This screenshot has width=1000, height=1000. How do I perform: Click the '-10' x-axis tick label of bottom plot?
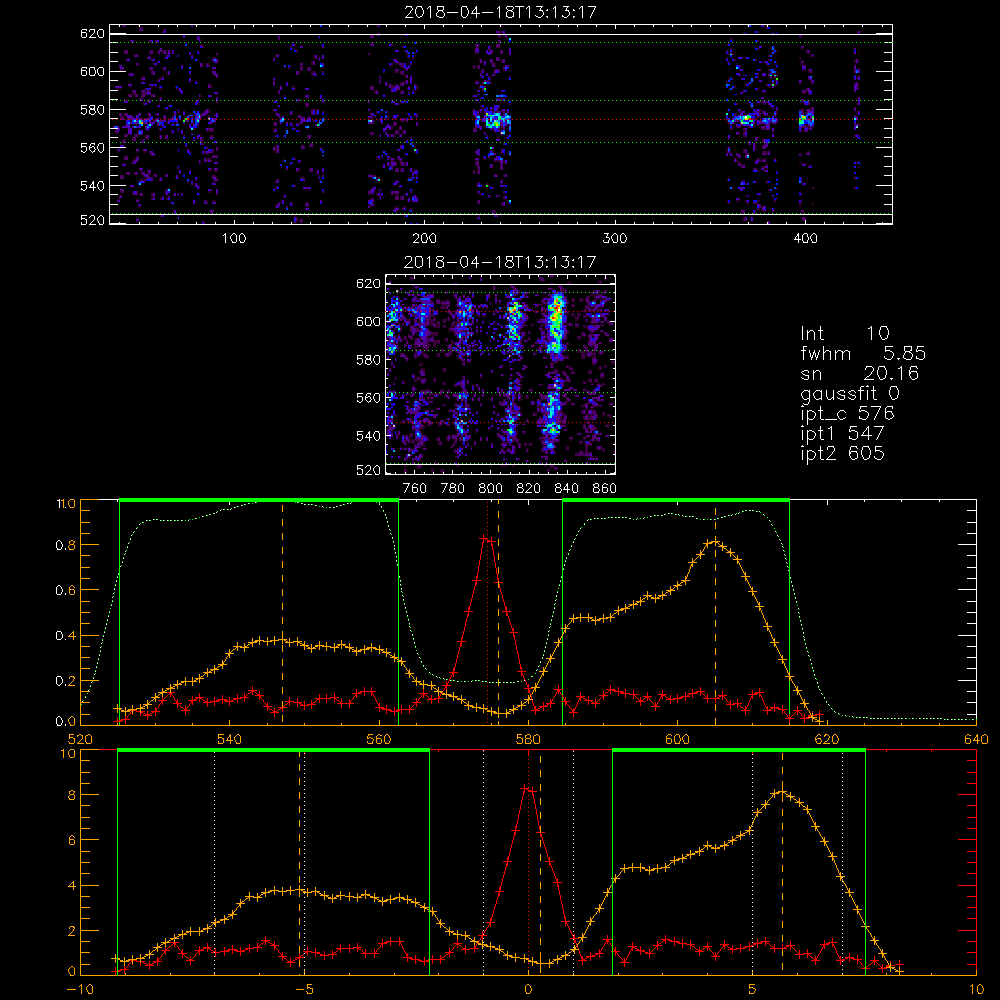[80, 989]
